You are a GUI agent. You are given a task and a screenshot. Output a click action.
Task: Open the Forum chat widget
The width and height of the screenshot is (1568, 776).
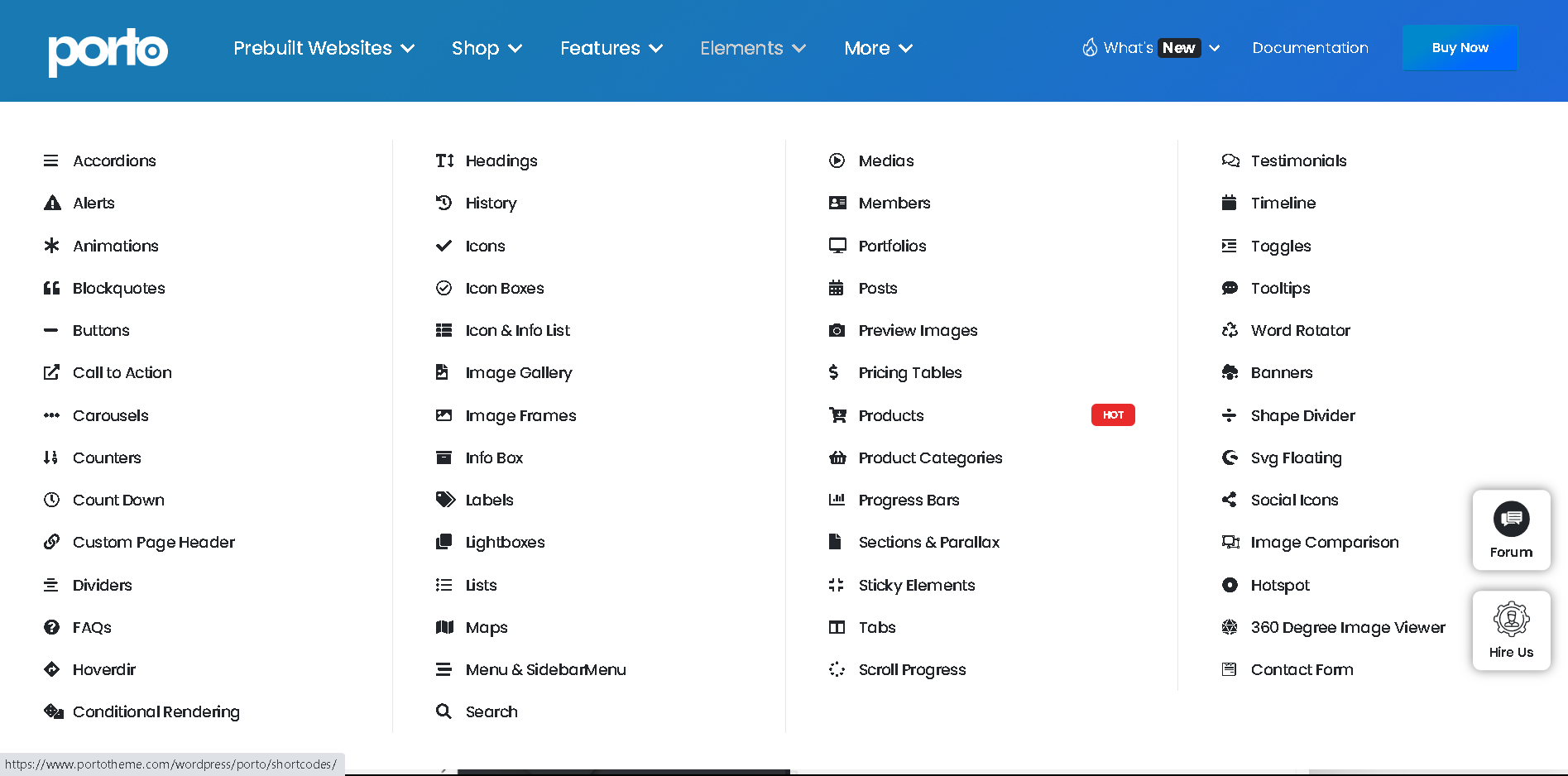pyautogui.click(x=1511, y=529)
